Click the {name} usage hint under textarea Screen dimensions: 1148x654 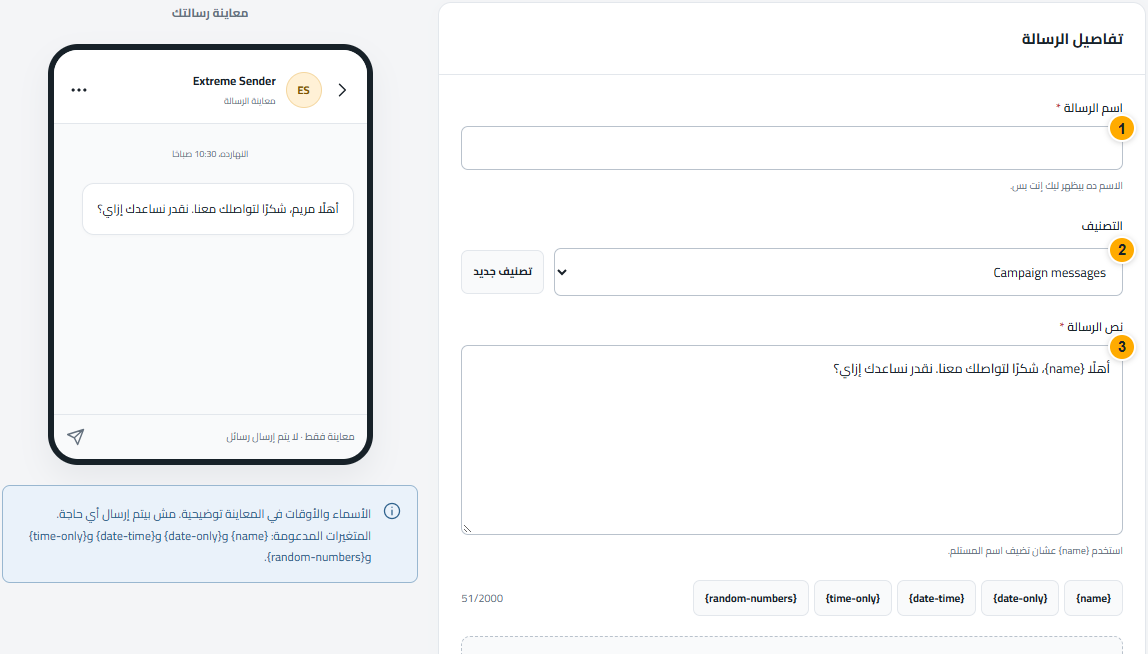(1035, 551)
